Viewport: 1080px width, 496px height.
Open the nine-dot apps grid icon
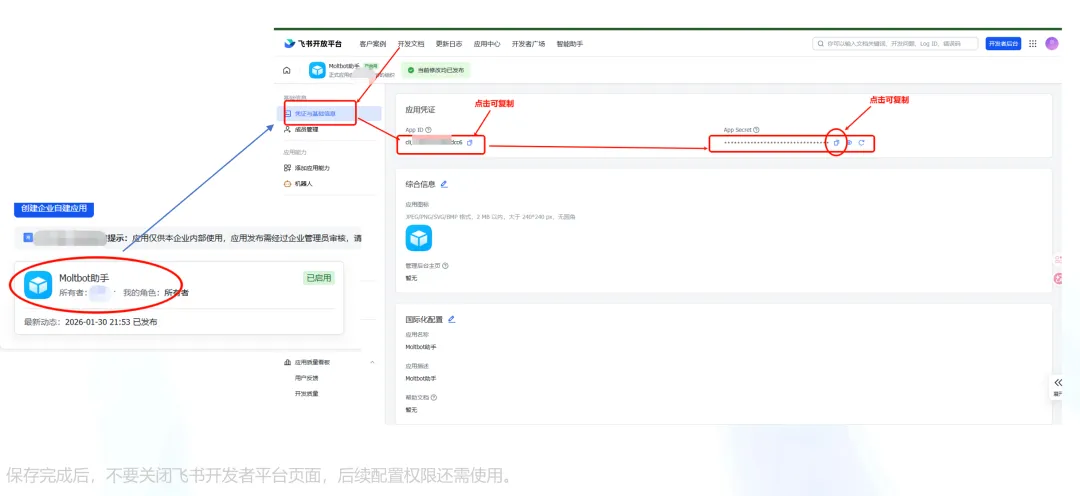pos(1032,43)
